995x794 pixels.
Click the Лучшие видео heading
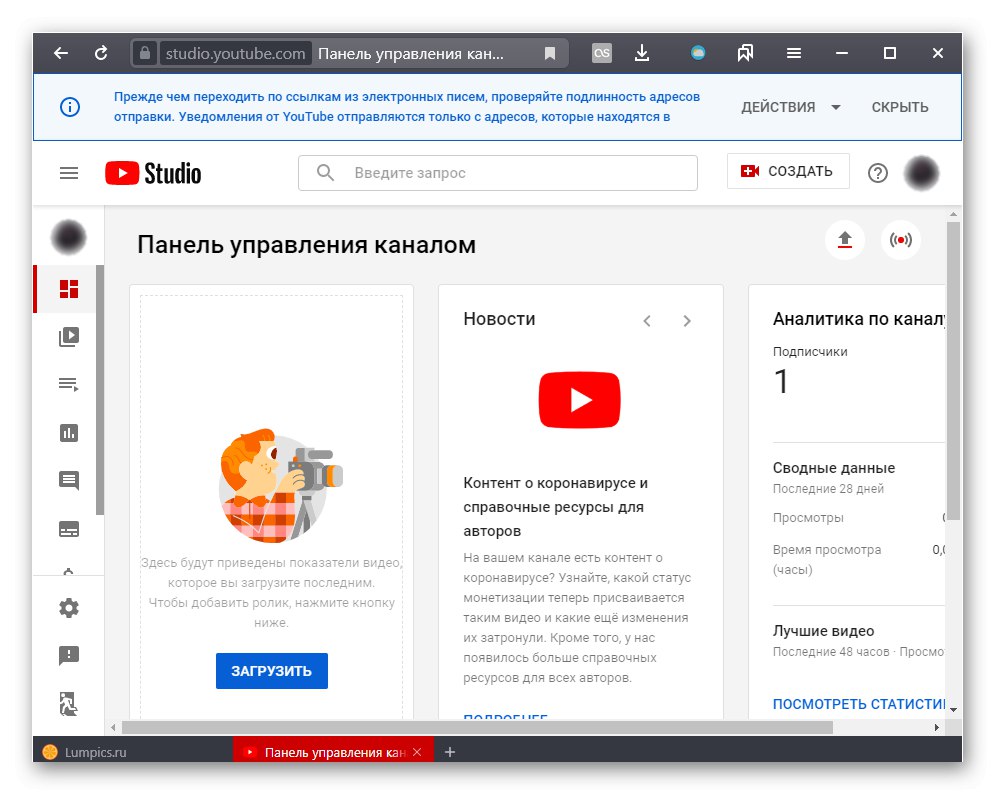tap(823, 631)
